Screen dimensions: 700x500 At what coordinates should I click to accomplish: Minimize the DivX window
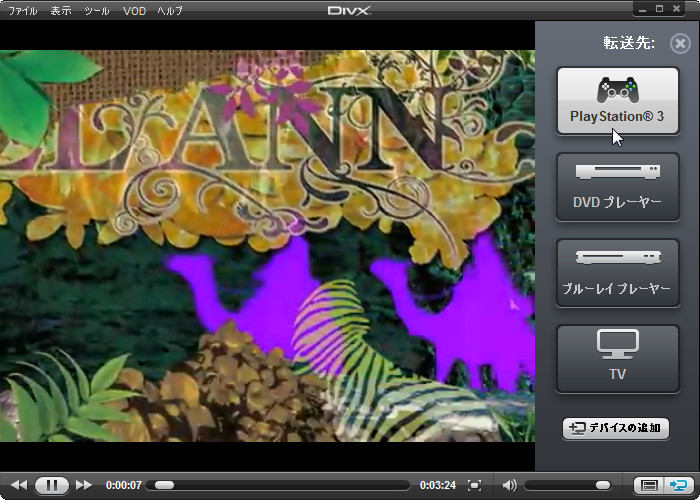pyautogui.click(x=643, y=9)
